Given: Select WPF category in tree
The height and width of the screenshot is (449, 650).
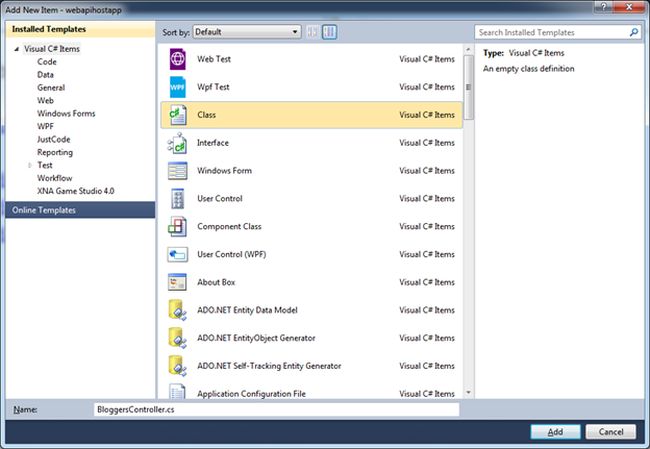Looking at the screenshot, I should 45,126.
